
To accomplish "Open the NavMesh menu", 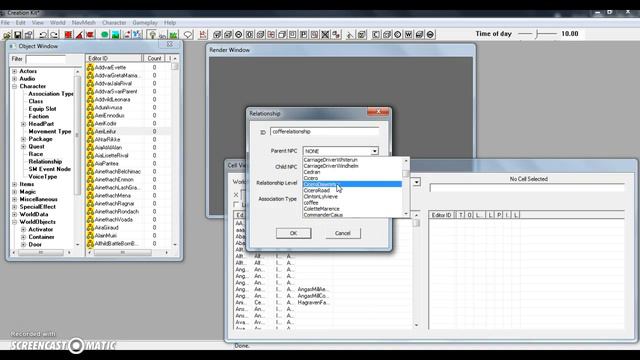I will (84, 23).
